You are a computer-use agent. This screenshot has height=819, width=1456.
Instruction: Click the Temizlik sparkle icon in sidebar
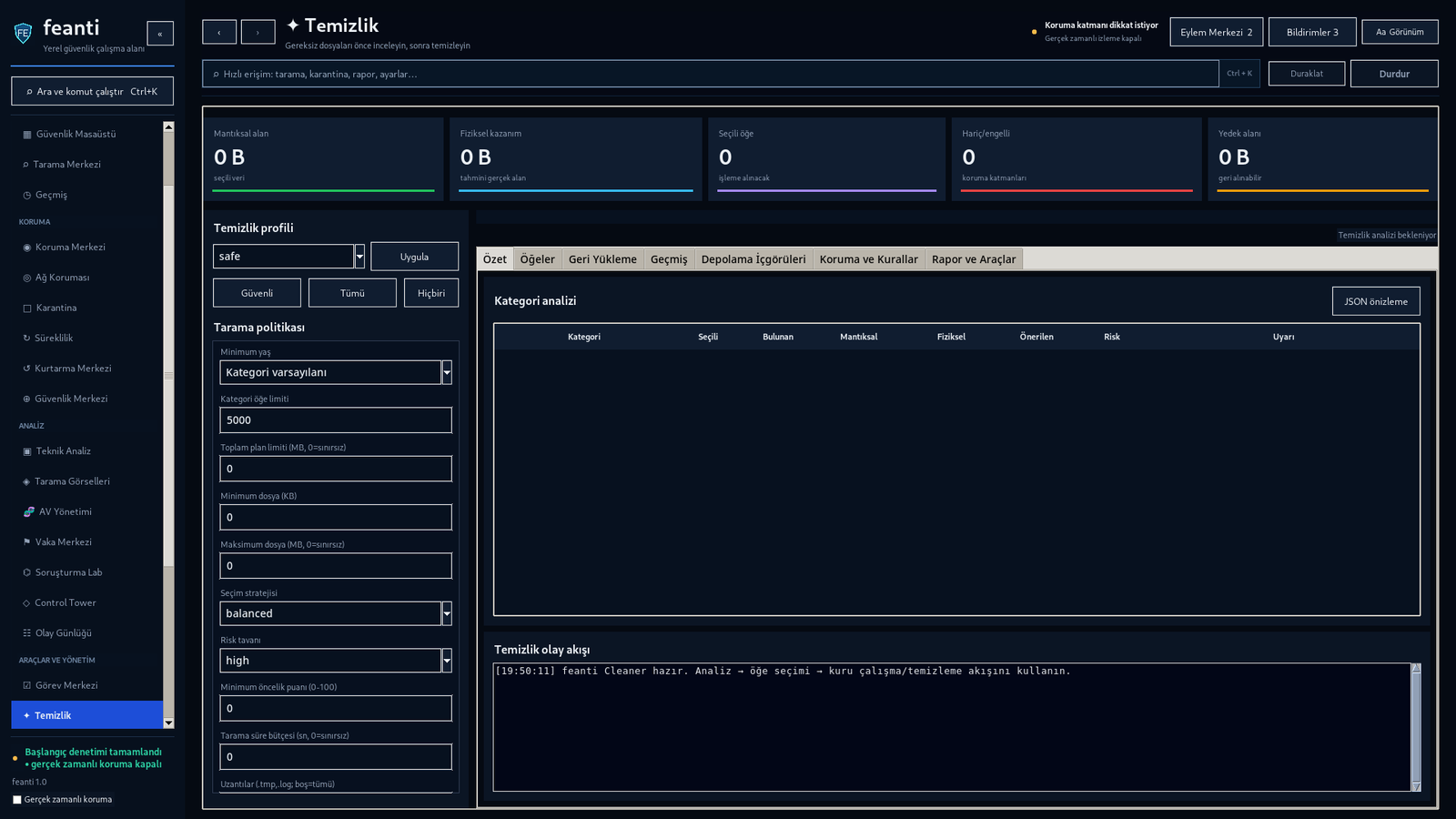pyautogui.click(x=26, y=715)
